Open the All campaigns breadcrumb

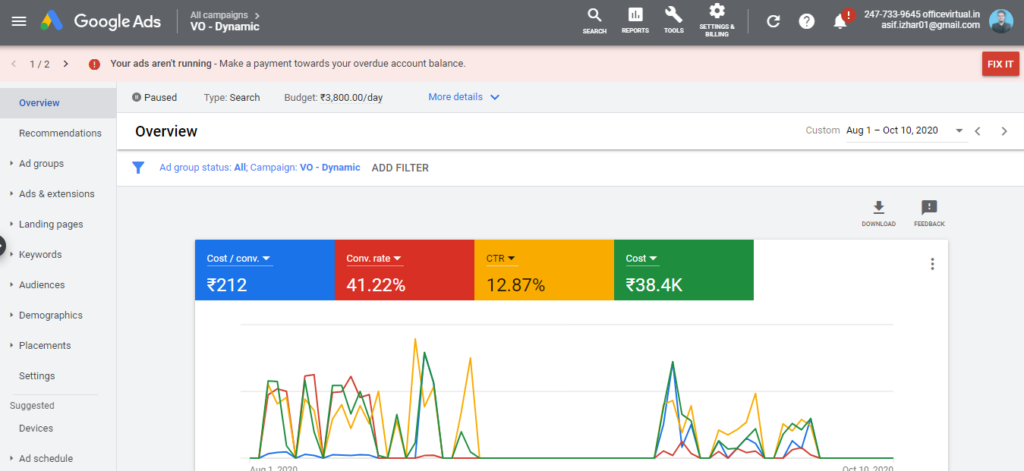225,14
